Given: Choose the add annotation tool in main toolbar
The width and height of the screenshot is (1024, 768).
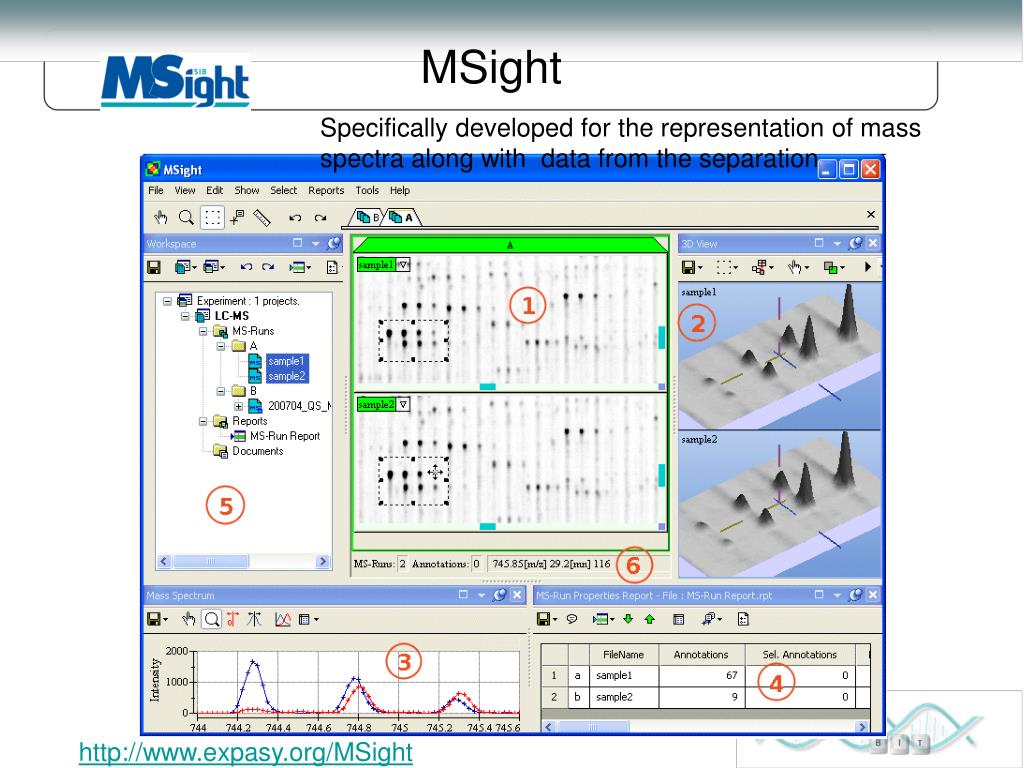Looking at the screenshot, I should pyautogui.click(x=237, y=217).
